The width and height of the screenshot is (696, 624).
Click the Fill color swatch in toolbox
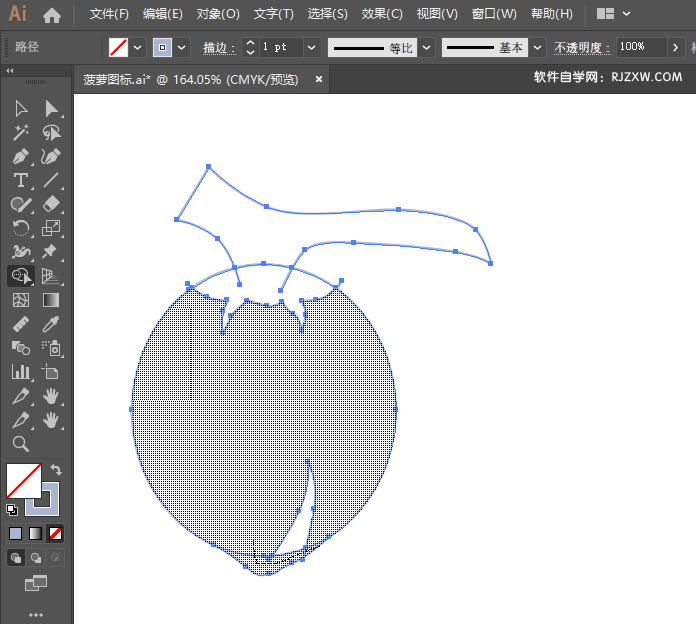[x=23, y=480]
